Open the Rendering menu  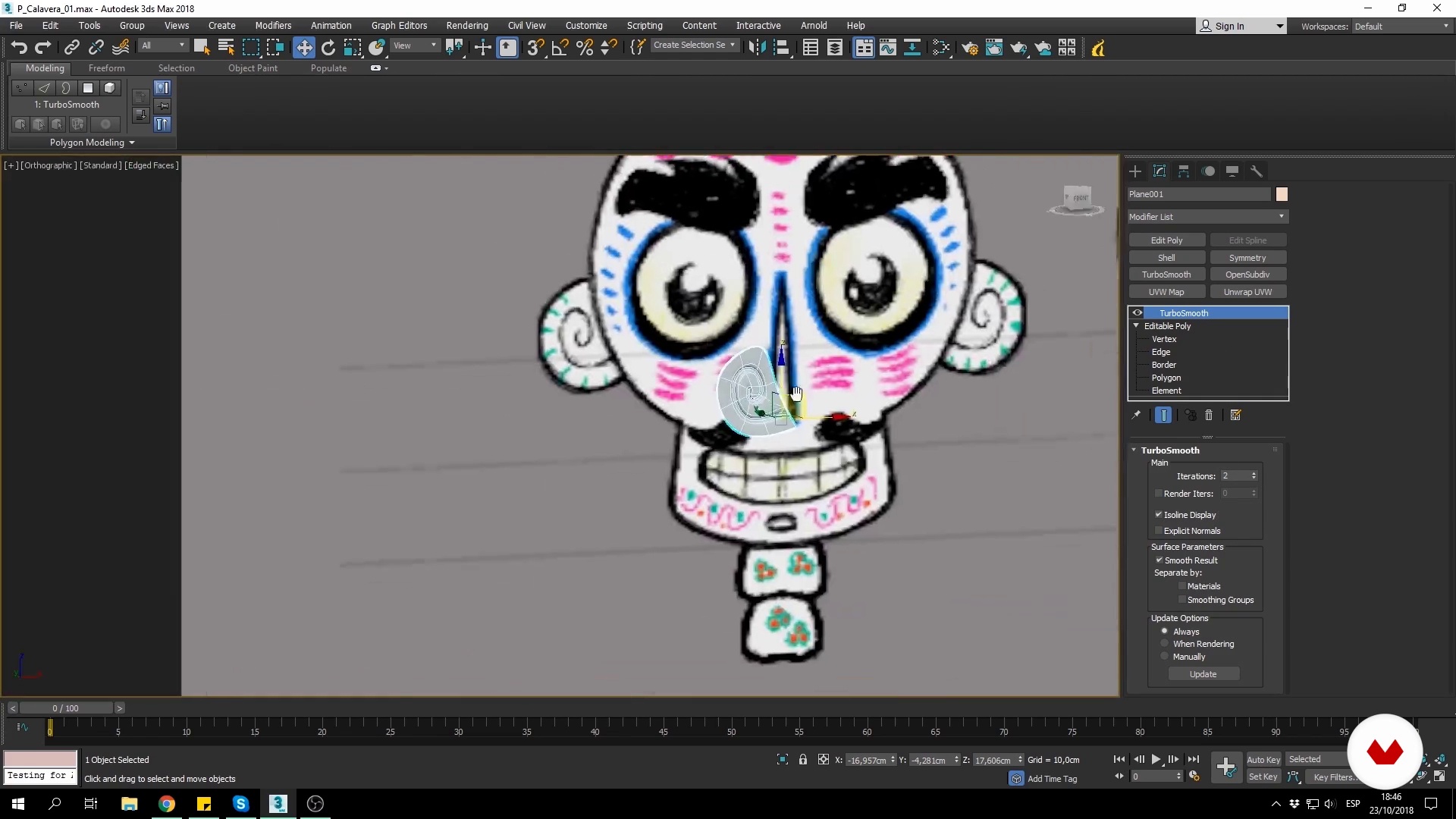(x=467, y=25)
